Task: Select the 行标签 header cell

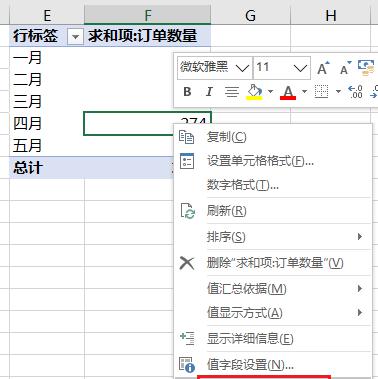Action: pos(47,36)
